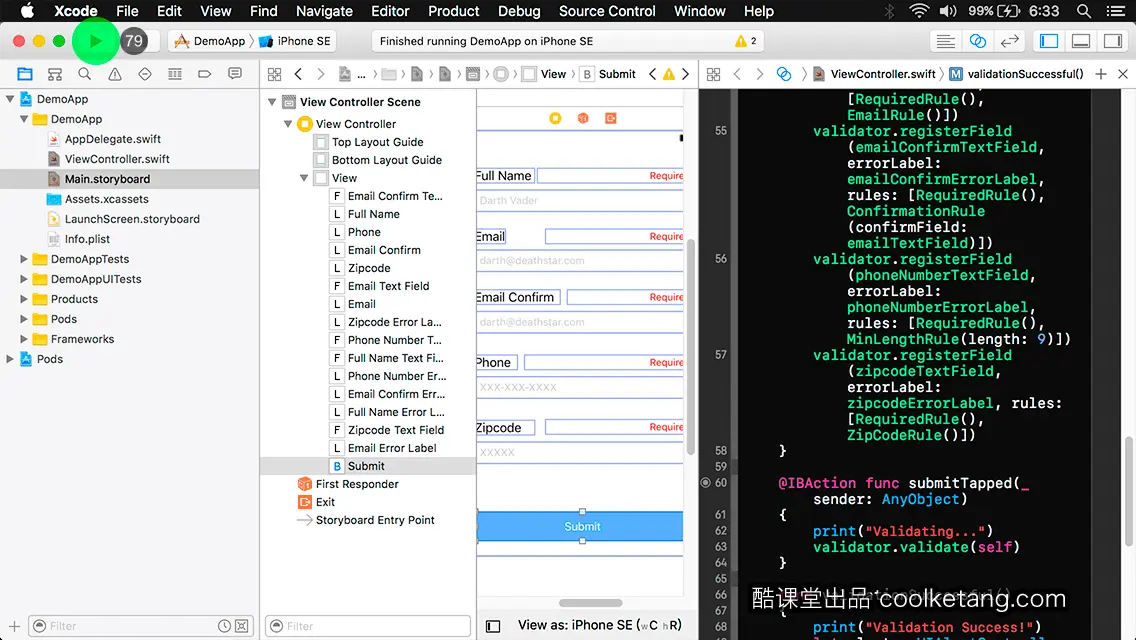Click View as: iPhone SE device bar
Image resolution: width=1136 pixels, height=640 pixels.
(x=599, y=626)
